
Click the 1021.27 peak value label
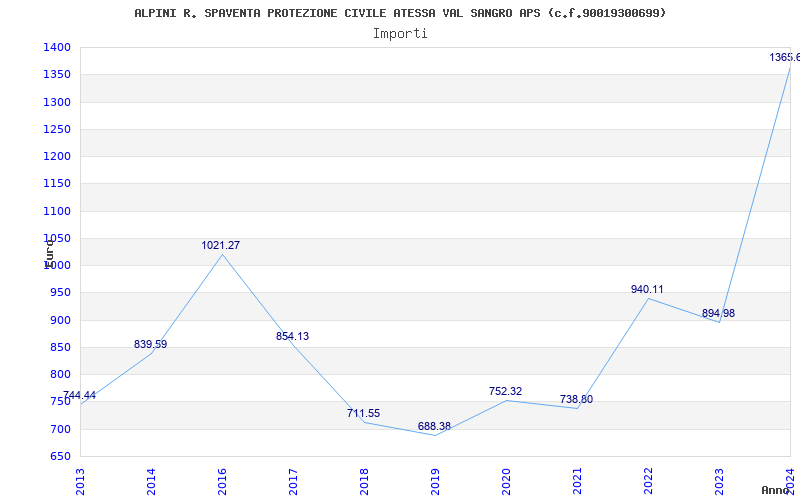[x=220, y=245]
